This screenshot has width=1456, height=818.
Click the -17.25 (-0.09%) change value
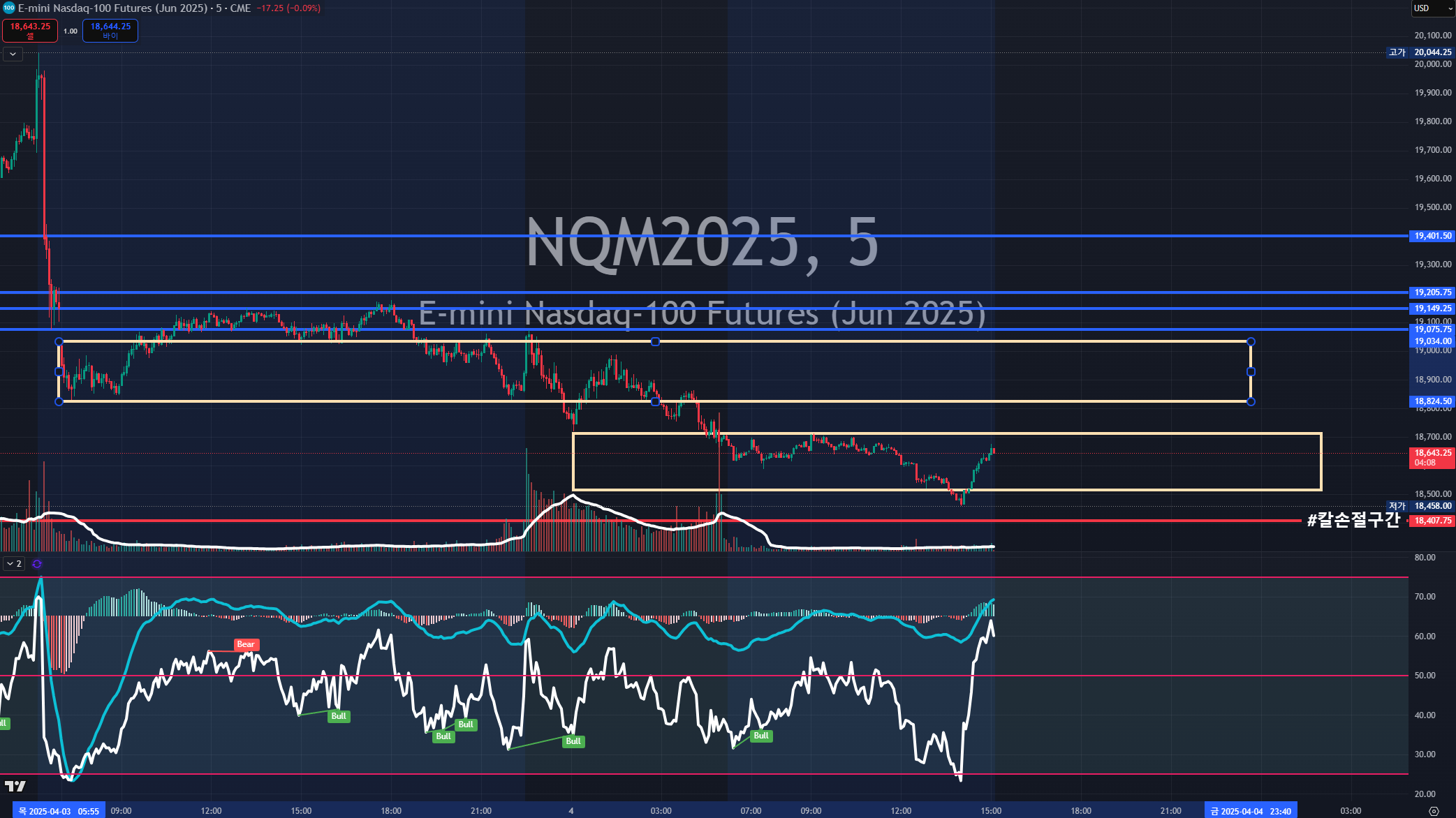point(288,8)
